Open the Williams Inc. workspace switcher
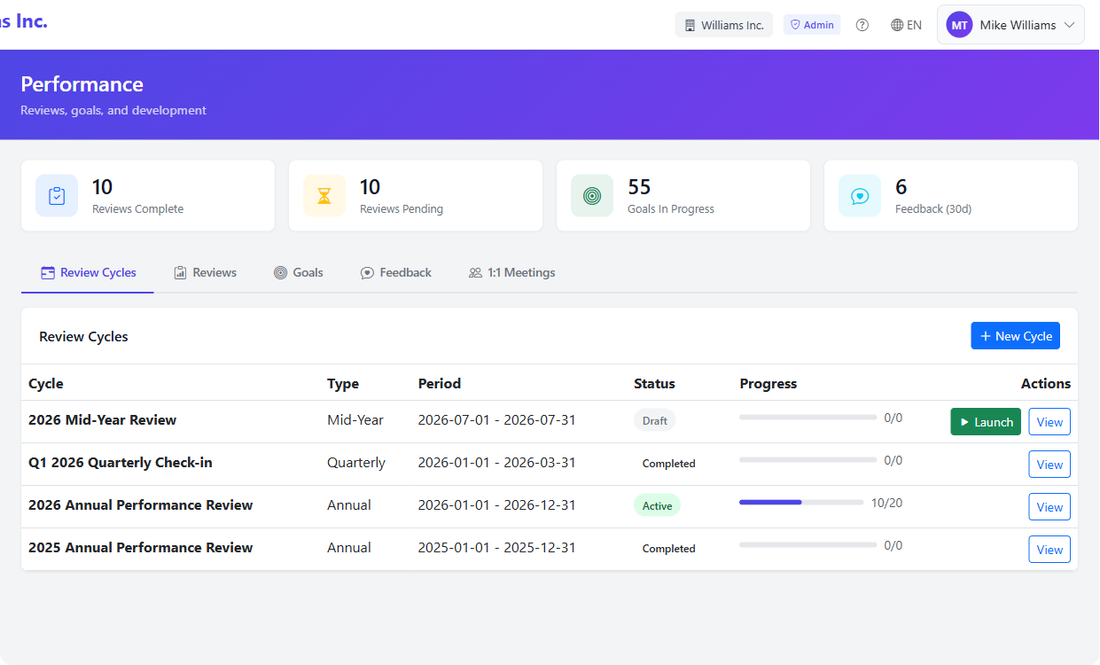Viewport: 1100px width, 665px height. (723, 24)
